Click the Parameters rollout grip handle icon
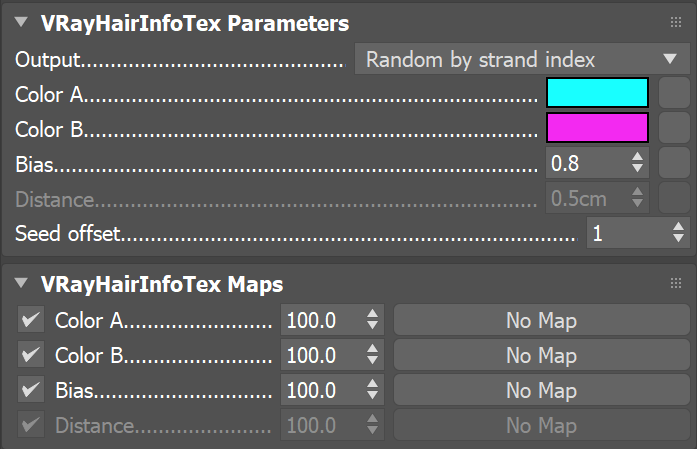 point(676,22)
